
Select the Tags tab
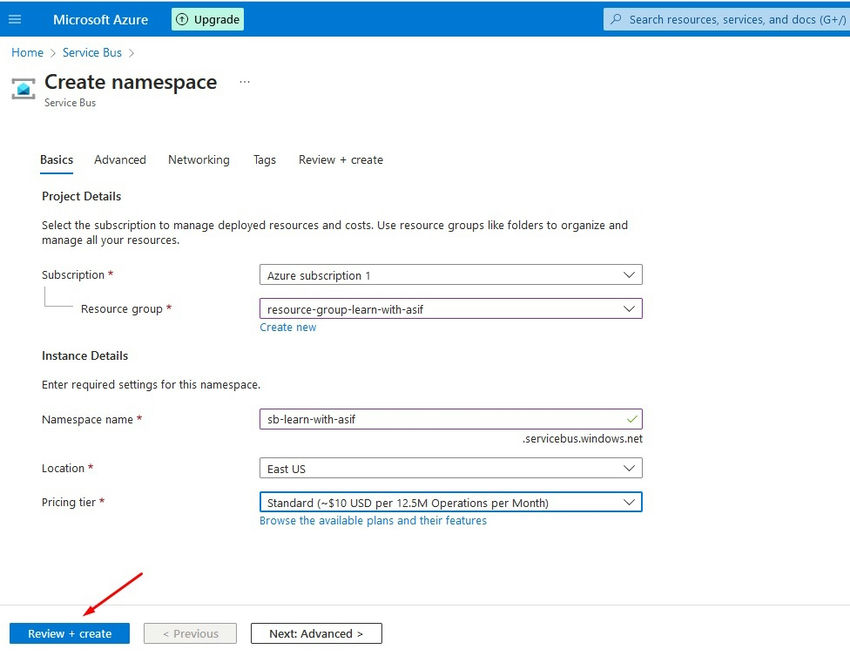tap(264, 160)
